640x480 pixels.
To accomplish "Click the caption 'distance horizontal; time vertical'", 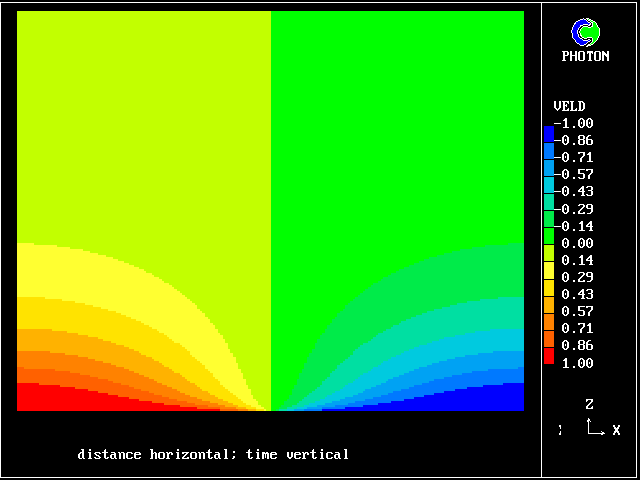I will coord(213,455).
